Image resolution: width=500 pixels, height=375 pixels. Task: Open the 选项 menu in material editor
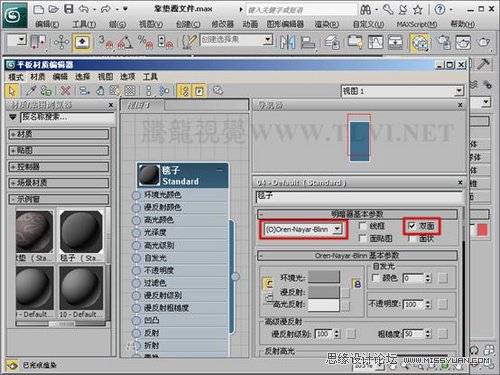pyautogui.click(x=127, y=77)
